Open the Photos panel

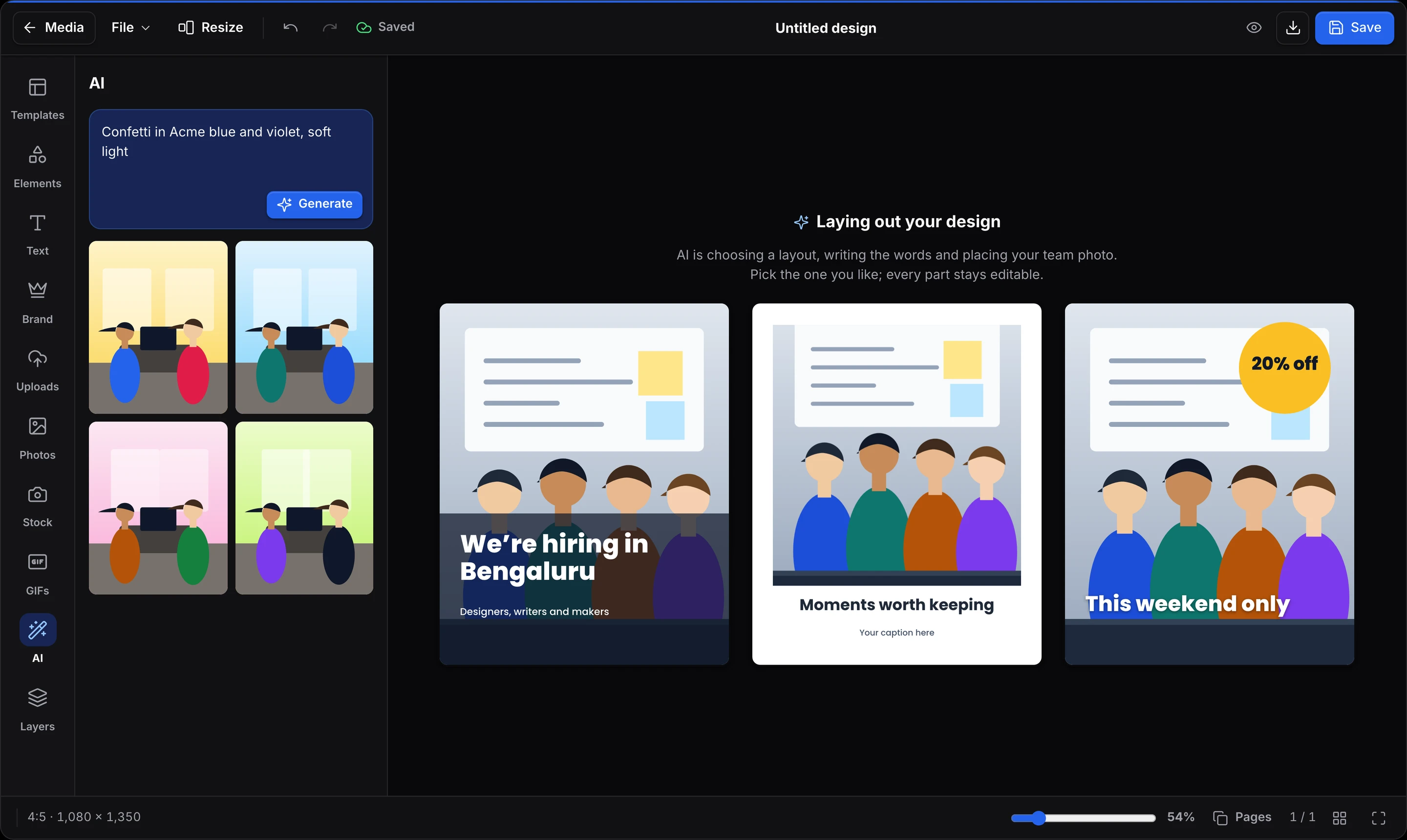point(37,439)
